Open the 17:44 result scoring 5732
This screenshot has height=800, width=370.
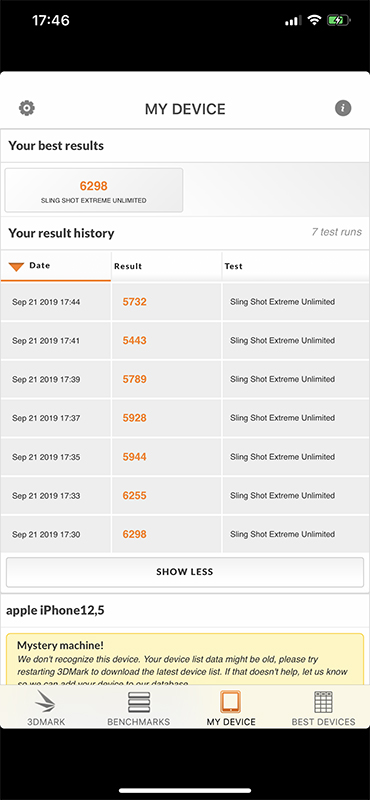point(185,302)
